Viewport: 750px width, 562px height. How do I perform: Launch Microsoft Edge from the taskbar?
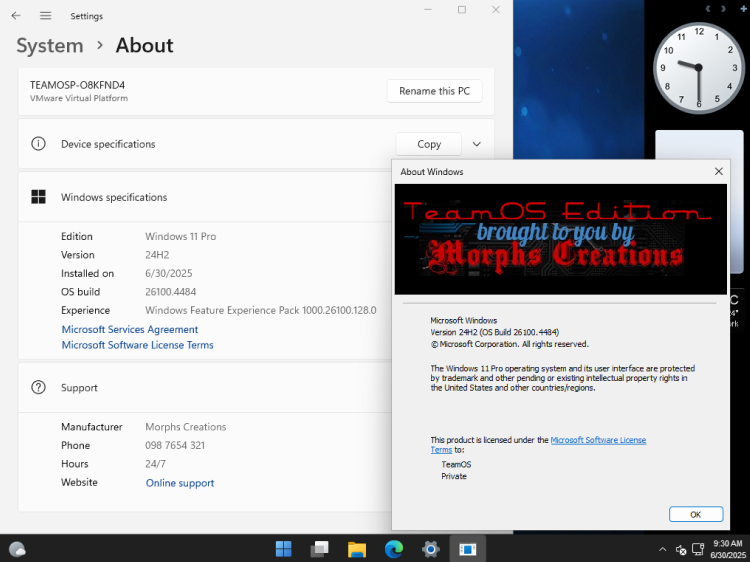tap(394, 549)
